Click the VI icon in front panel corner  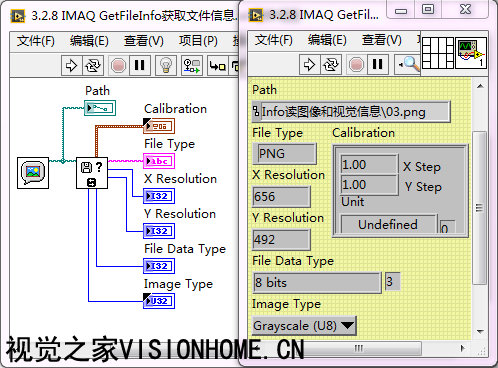coord(471,53)
